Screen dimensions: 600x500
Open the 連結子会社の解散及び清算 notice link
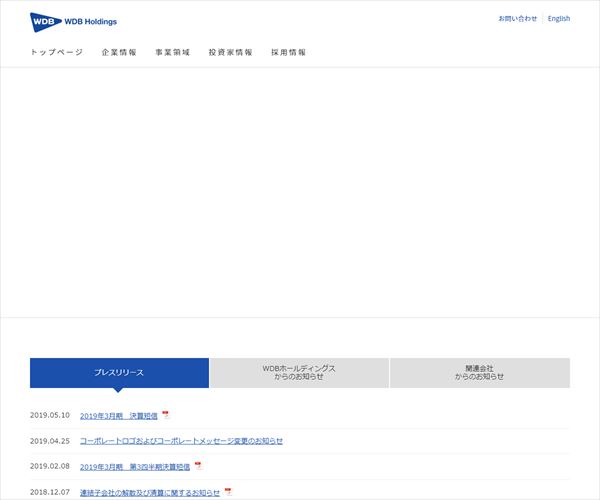150,492
